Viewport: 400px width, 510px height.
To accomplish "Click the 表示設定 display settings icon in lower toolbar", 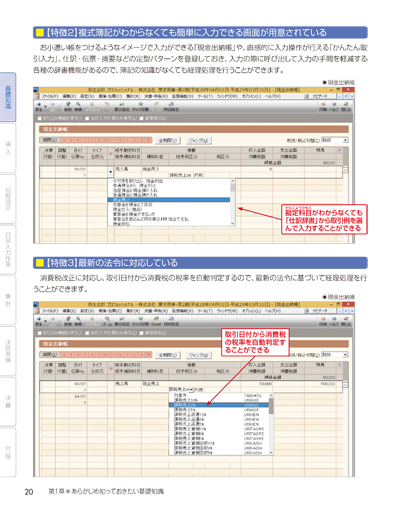I will coord(122,321).
